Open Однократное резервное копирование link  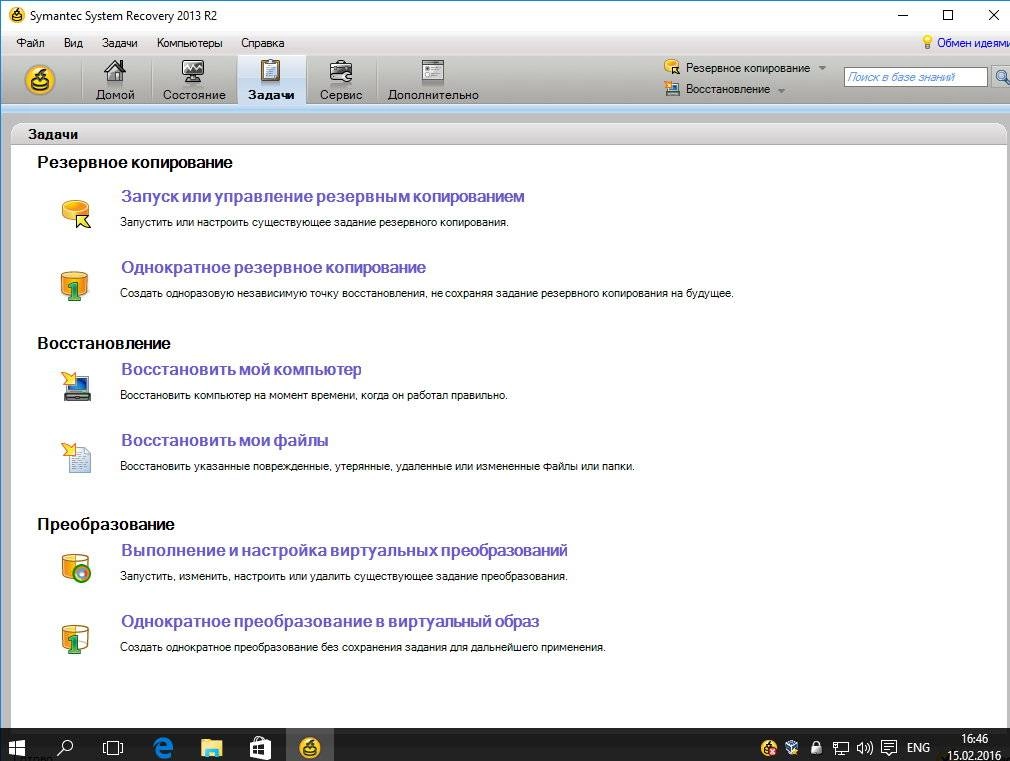click(273, 267)
